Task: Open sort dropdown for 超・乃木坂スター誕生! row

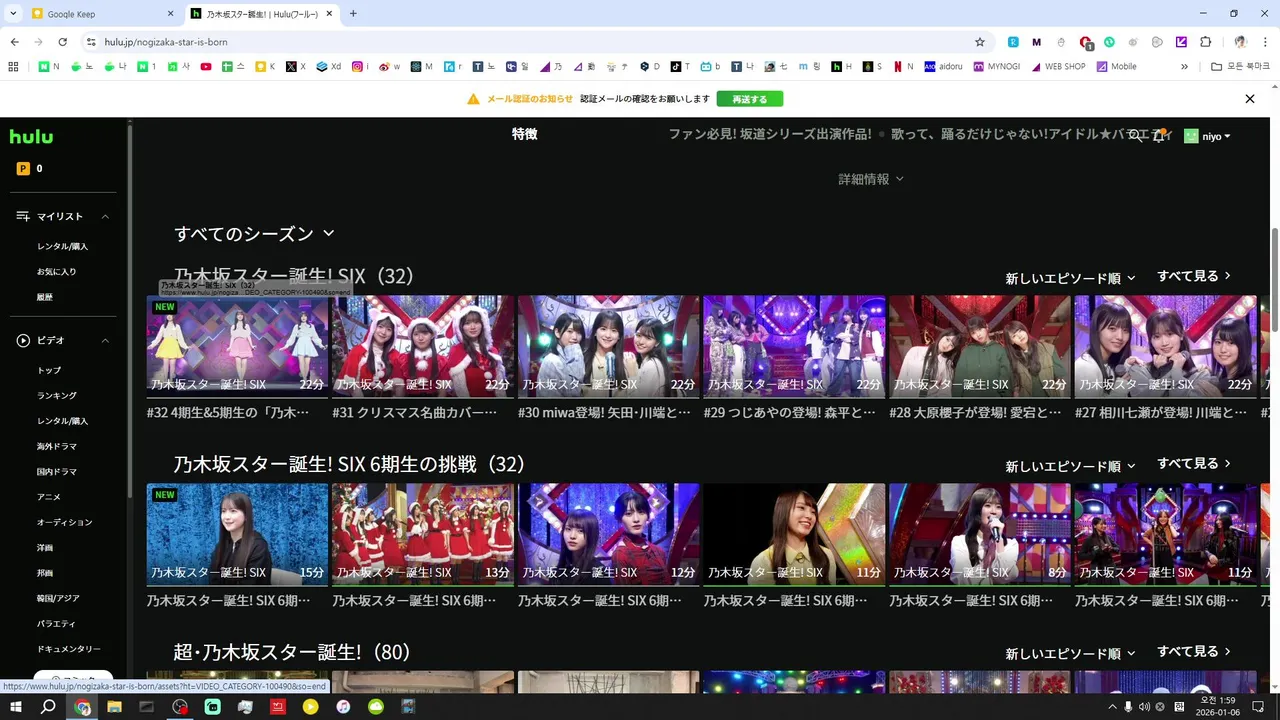Action: click(x=1070, y=653)
